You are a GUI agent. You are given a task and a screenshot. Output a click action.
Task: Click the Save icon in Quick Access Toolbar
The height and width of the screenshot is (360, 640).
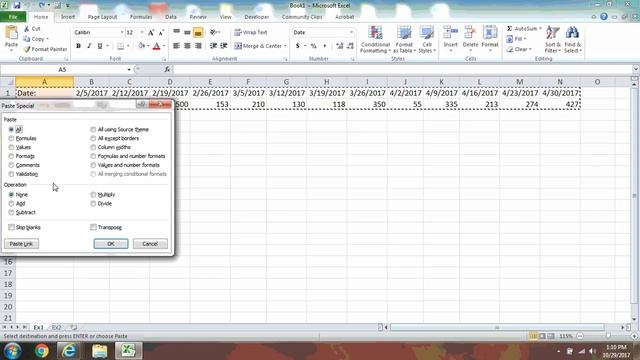coord(17,6)
